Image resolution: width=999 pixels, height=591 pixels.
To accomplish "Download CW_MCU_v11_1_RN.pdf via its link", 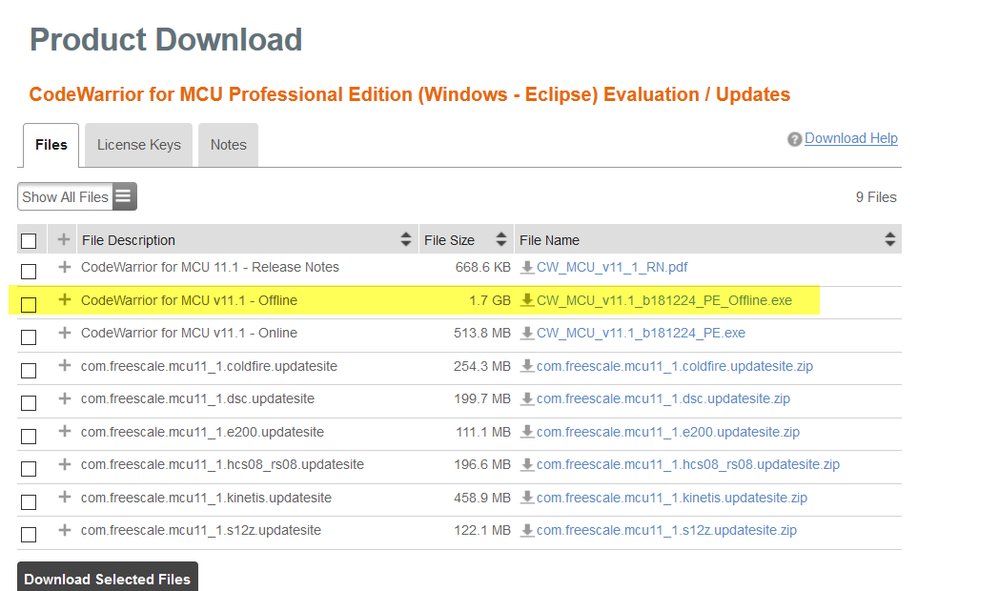I will coord(612,267).
